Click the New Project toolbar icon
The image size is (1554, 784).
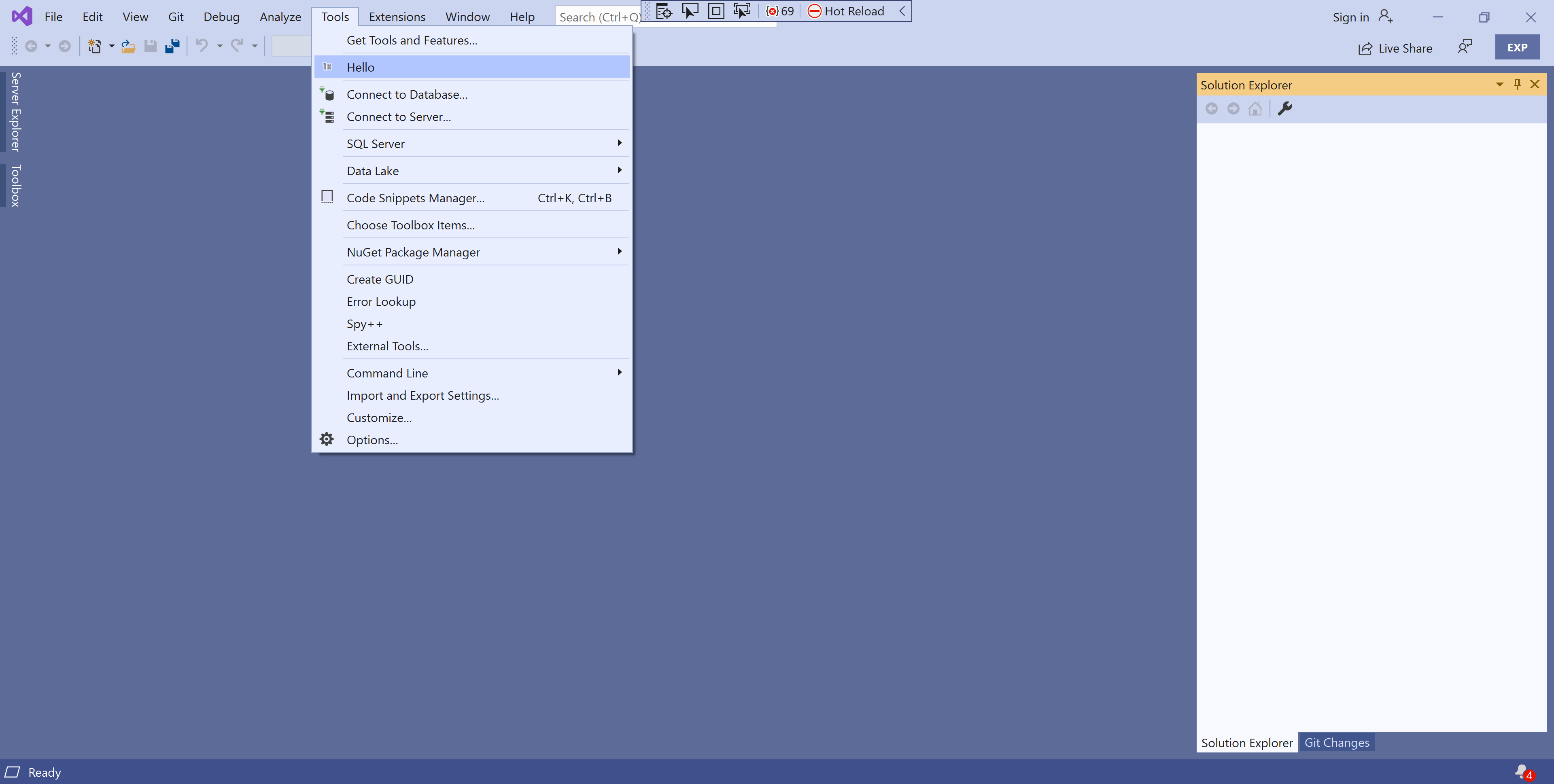point(95,46)
